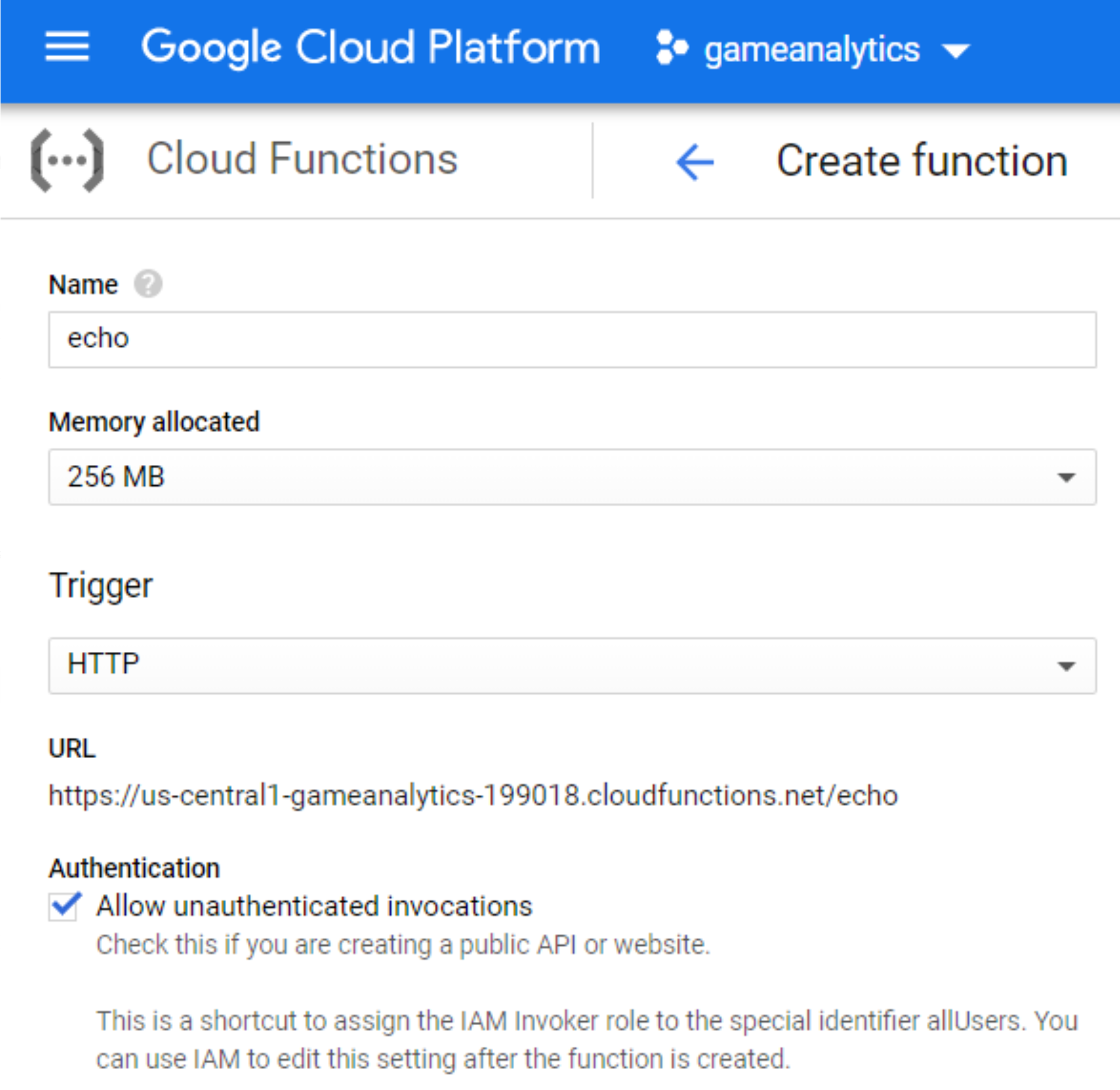Click the URL label
Viewport: 1120px width, 1090px height.
[72, 749]
